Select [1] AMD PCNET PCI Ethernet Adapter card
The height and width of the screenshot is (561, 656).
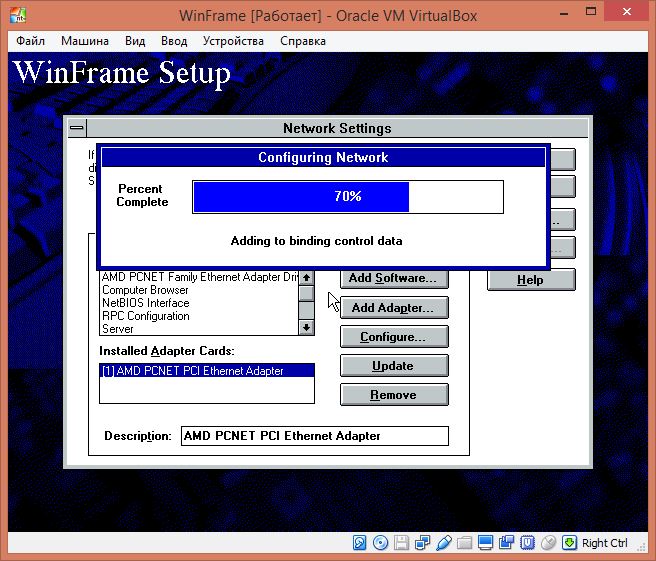207,371
